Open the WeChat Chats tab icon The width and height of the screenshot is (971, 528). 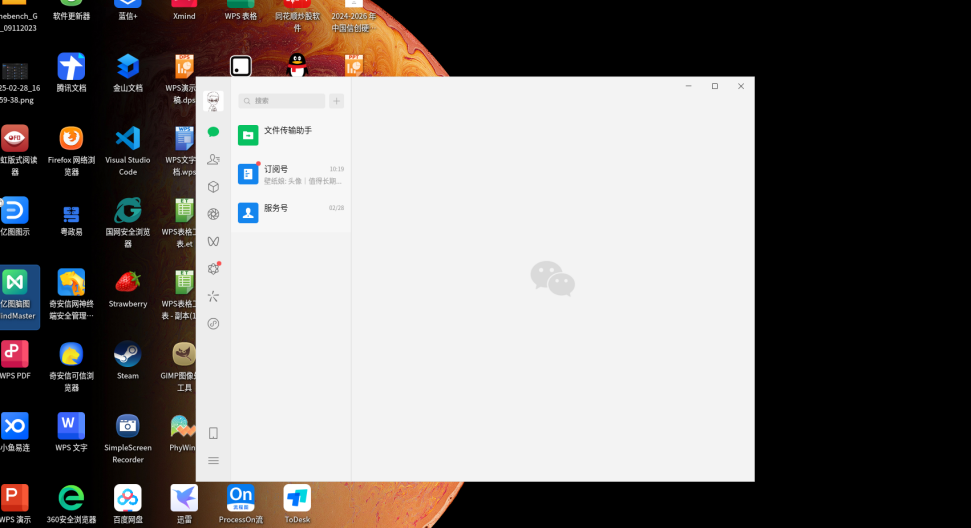coord(213,132)
